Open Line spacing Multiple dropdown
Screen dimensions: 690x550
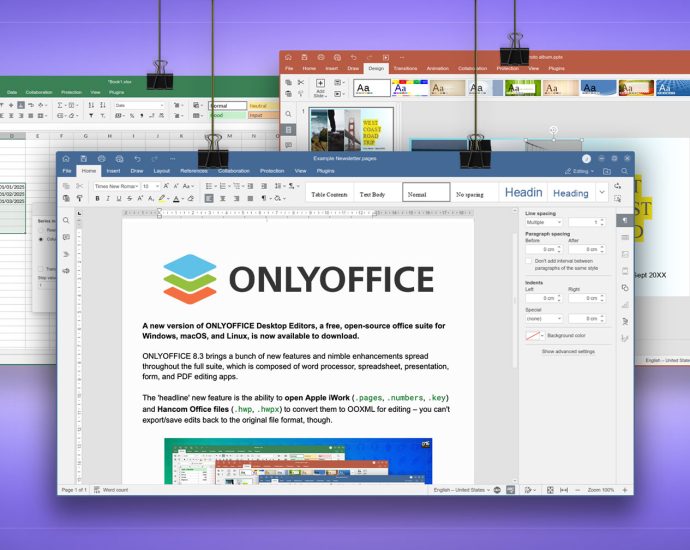544,223
